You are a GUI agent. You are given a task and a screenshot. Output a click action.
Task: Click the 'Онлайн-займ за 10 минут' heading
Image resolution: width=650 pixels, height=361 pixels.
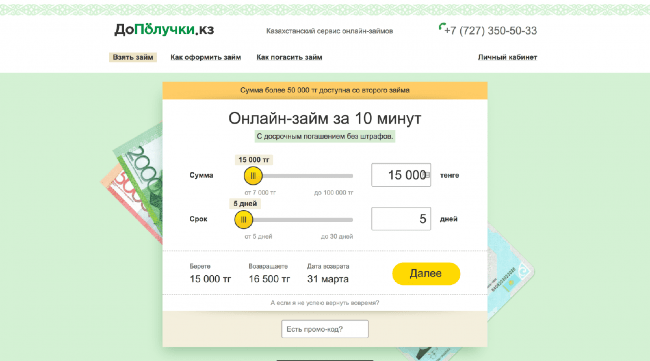point(325,119)
